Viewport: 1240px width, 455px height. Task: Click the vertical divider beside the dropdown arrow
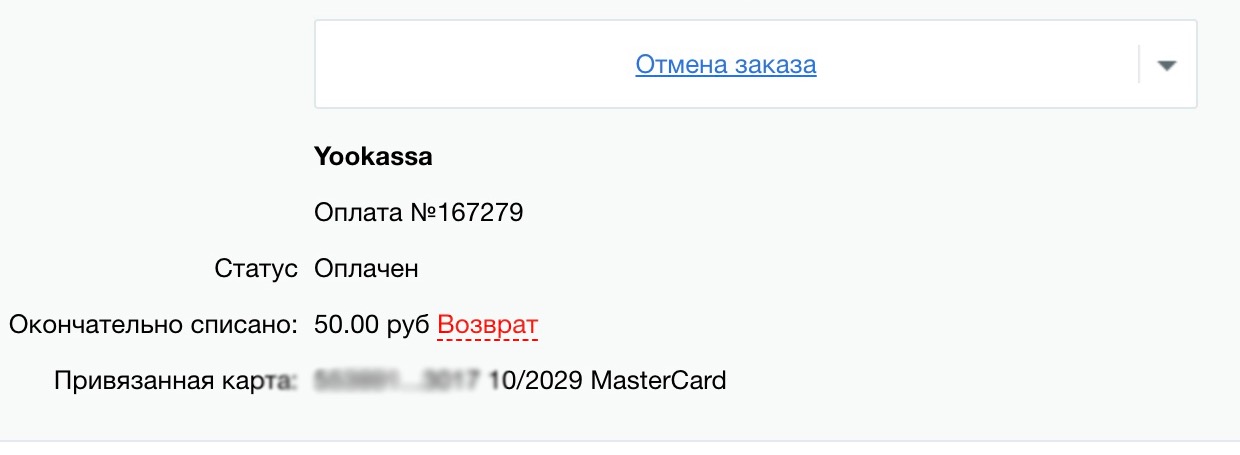1139,65
